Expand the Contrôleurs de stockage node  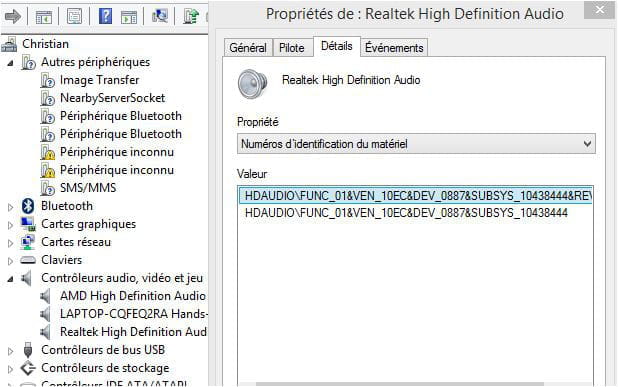tap(11, 368)
